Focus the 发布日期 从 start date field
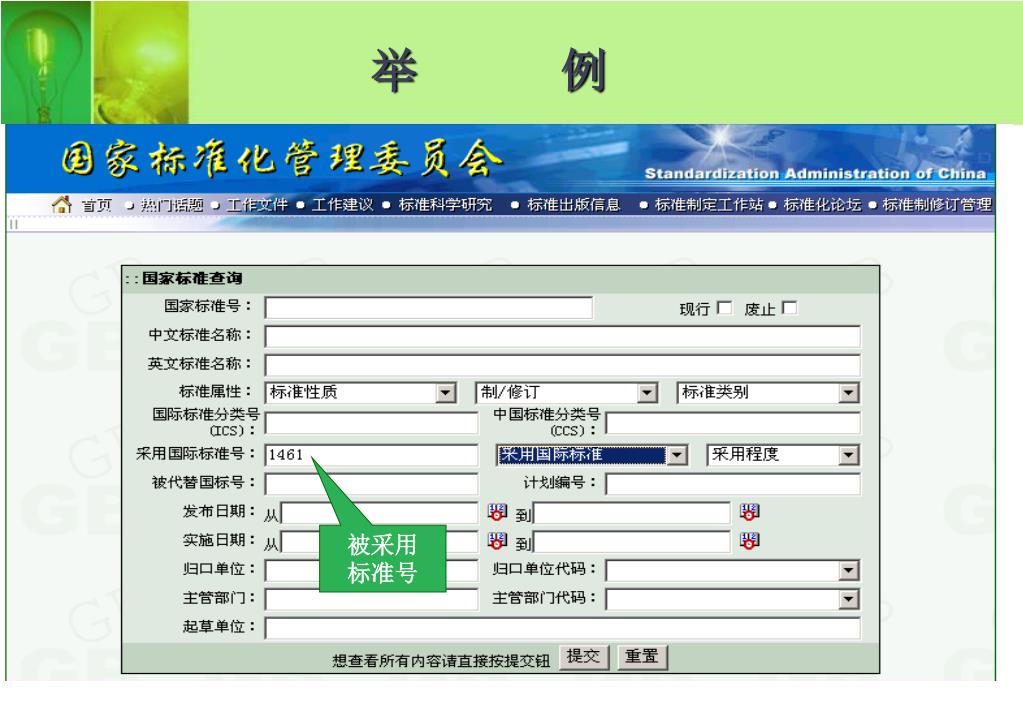 click(379, 513)
